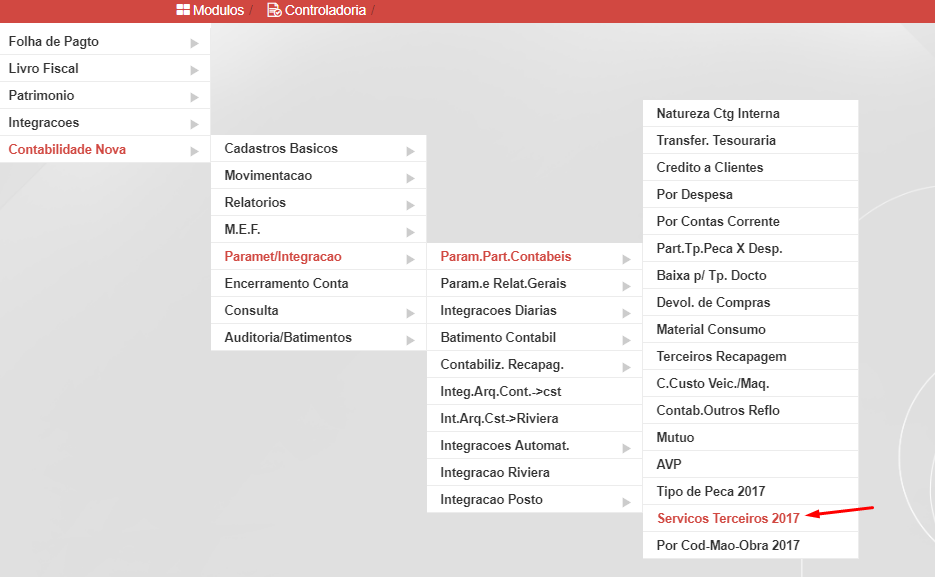This screenshot has width=935, height=577.
Task: Choose Terceiros Recapagem
Action: (750, 356)
